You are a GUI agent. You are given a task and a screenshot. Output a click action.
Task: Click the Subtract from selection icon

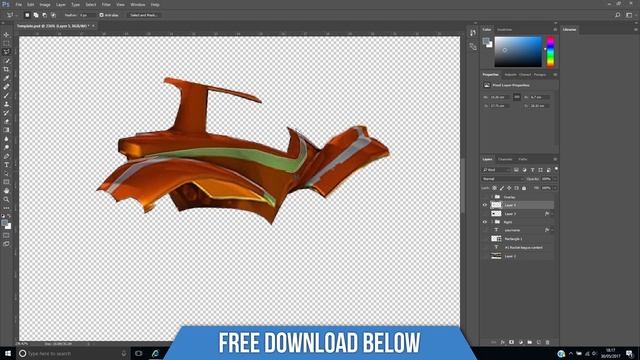click(44, 15)
